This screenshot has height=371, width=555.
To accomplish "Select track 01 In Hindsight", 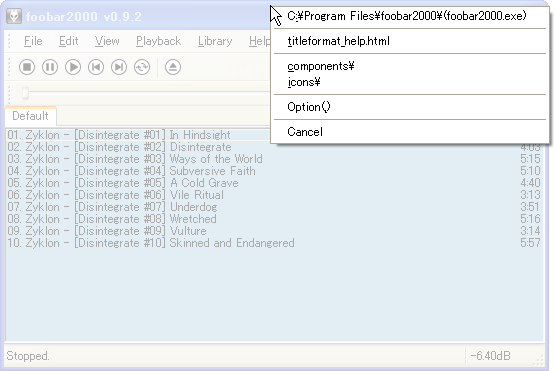I will click(138, 135).
